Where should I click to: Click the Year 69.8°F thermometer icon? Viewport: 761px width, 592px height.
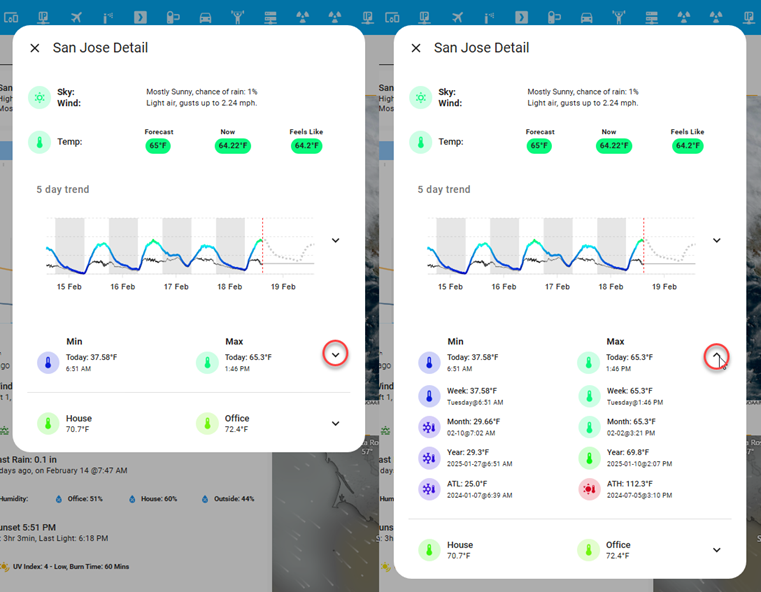pos(589,458)
